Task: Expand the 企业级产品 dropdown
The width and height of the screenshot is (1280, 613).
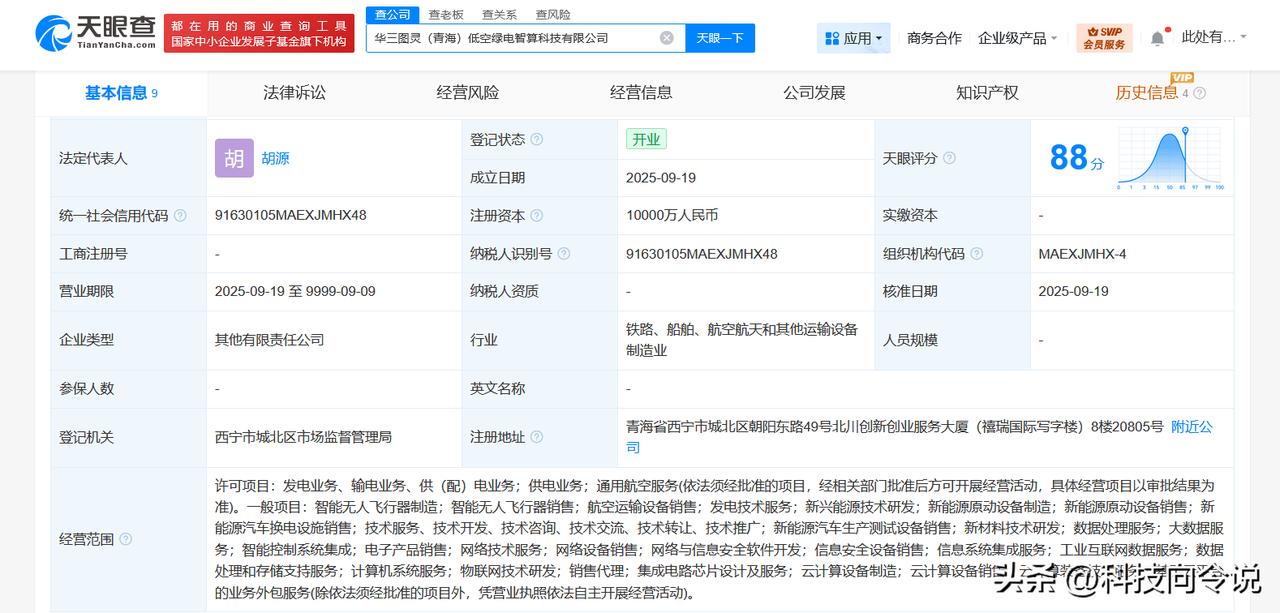Action: (1018, 38)
